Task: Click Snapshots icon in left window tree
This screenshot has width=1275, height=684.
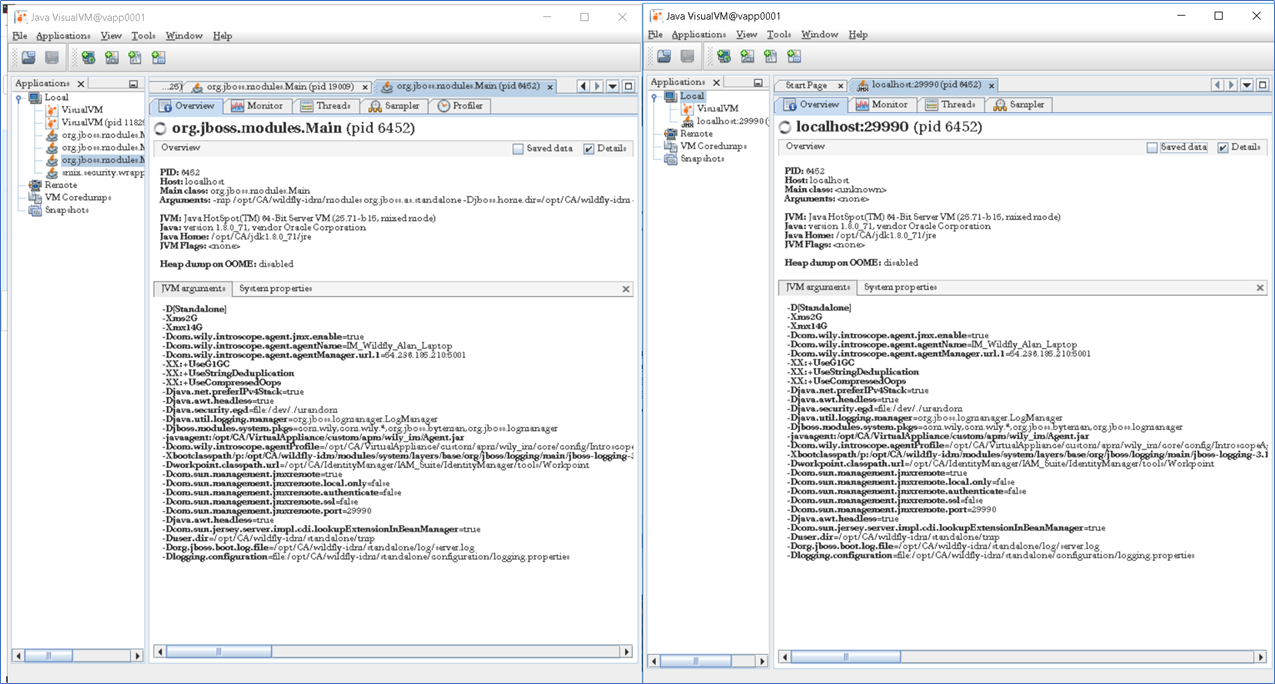Action: point(35,210)
